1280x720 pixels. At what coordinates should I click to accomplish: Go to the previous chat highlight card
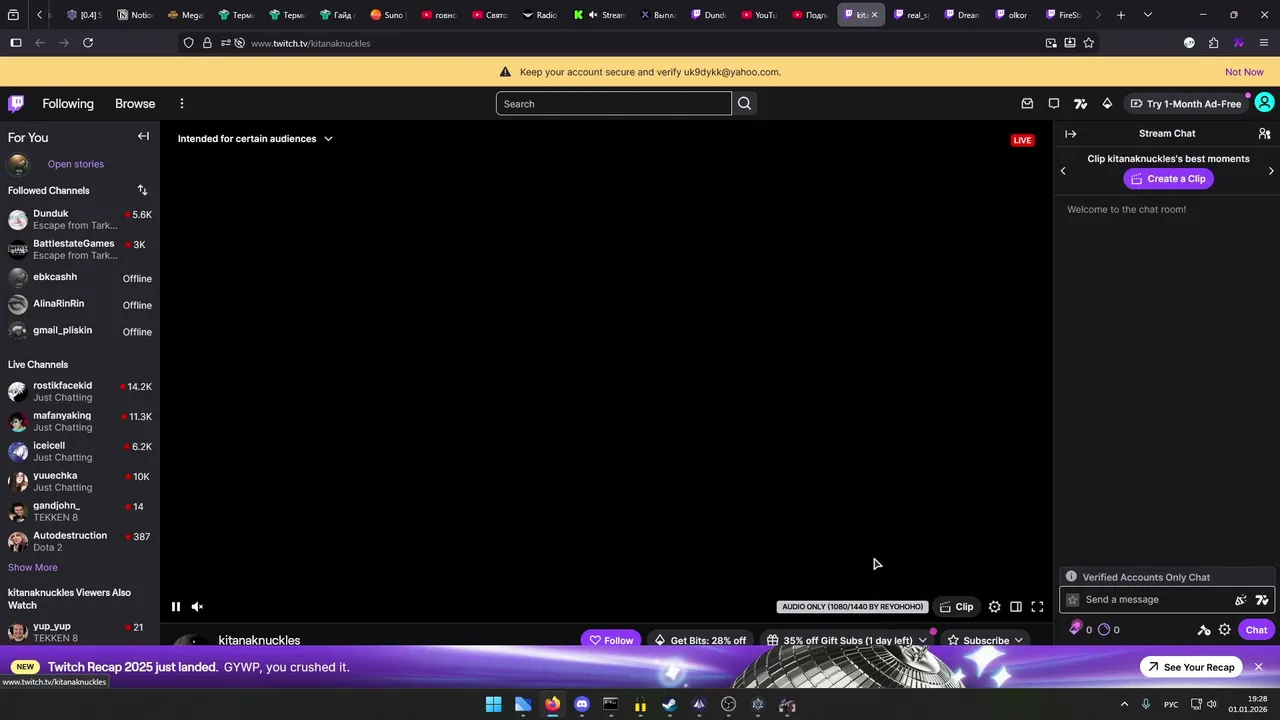[1063, 171]
